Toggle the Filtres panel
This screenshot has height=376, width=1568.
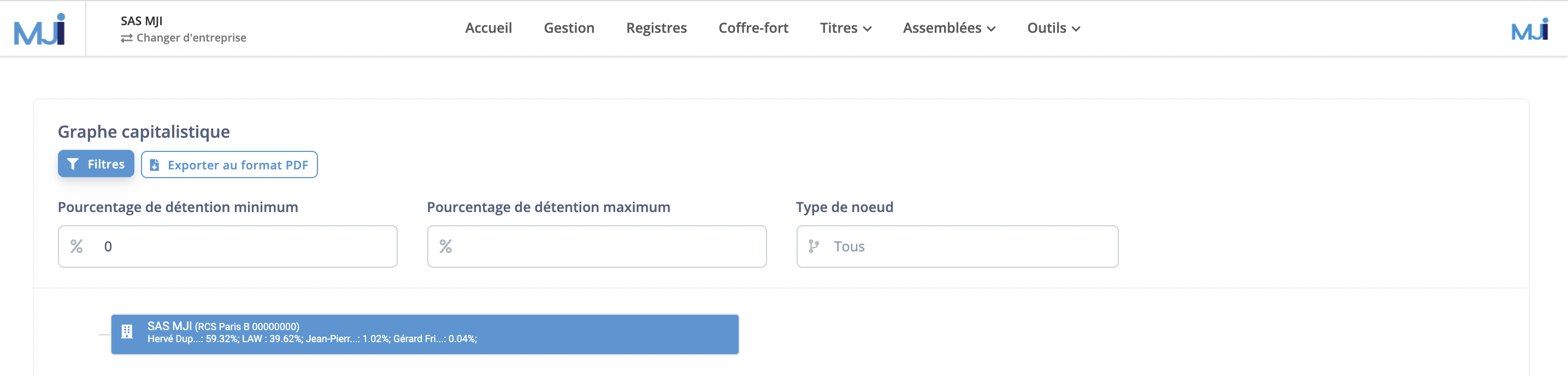coord(96,163)
